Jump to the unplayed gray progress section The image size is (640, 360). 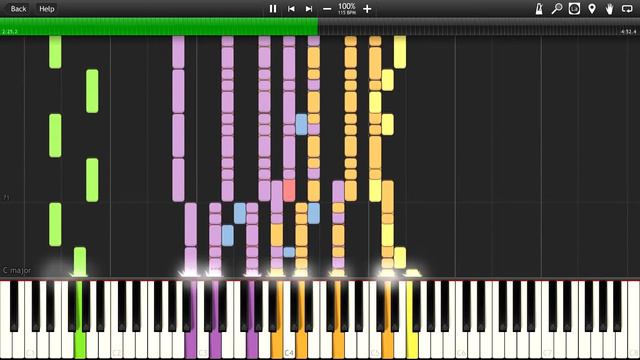tap(479, 27)
